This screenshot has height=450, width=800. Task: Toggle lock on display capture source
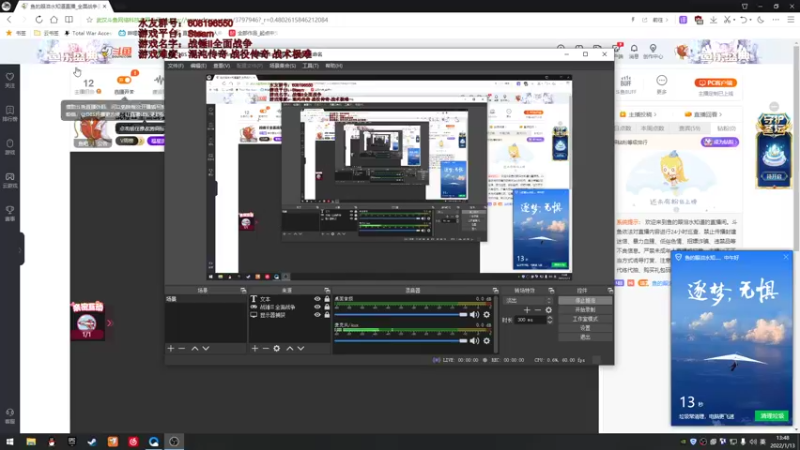point(327,315)
